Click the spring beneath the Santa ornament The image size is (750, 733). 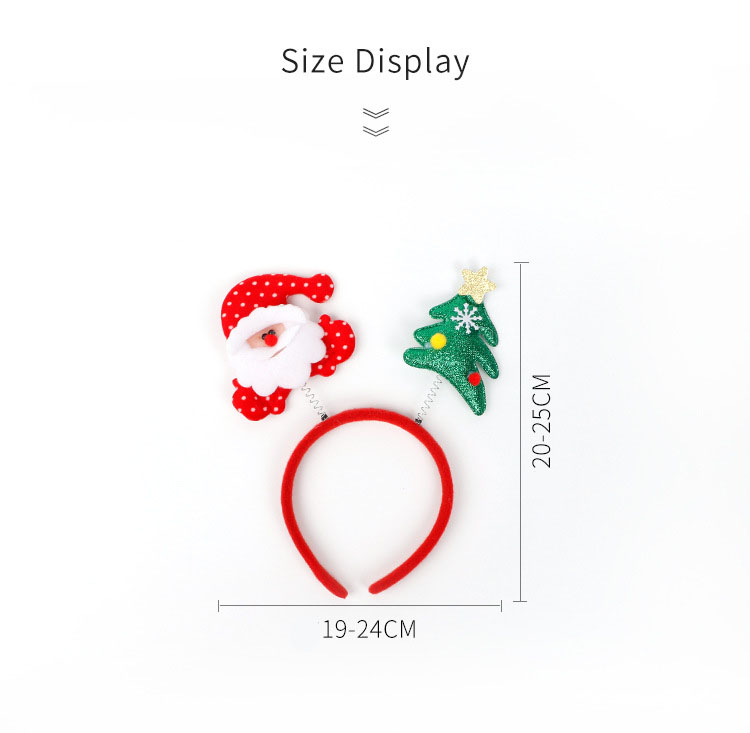[x=315, y=402]
